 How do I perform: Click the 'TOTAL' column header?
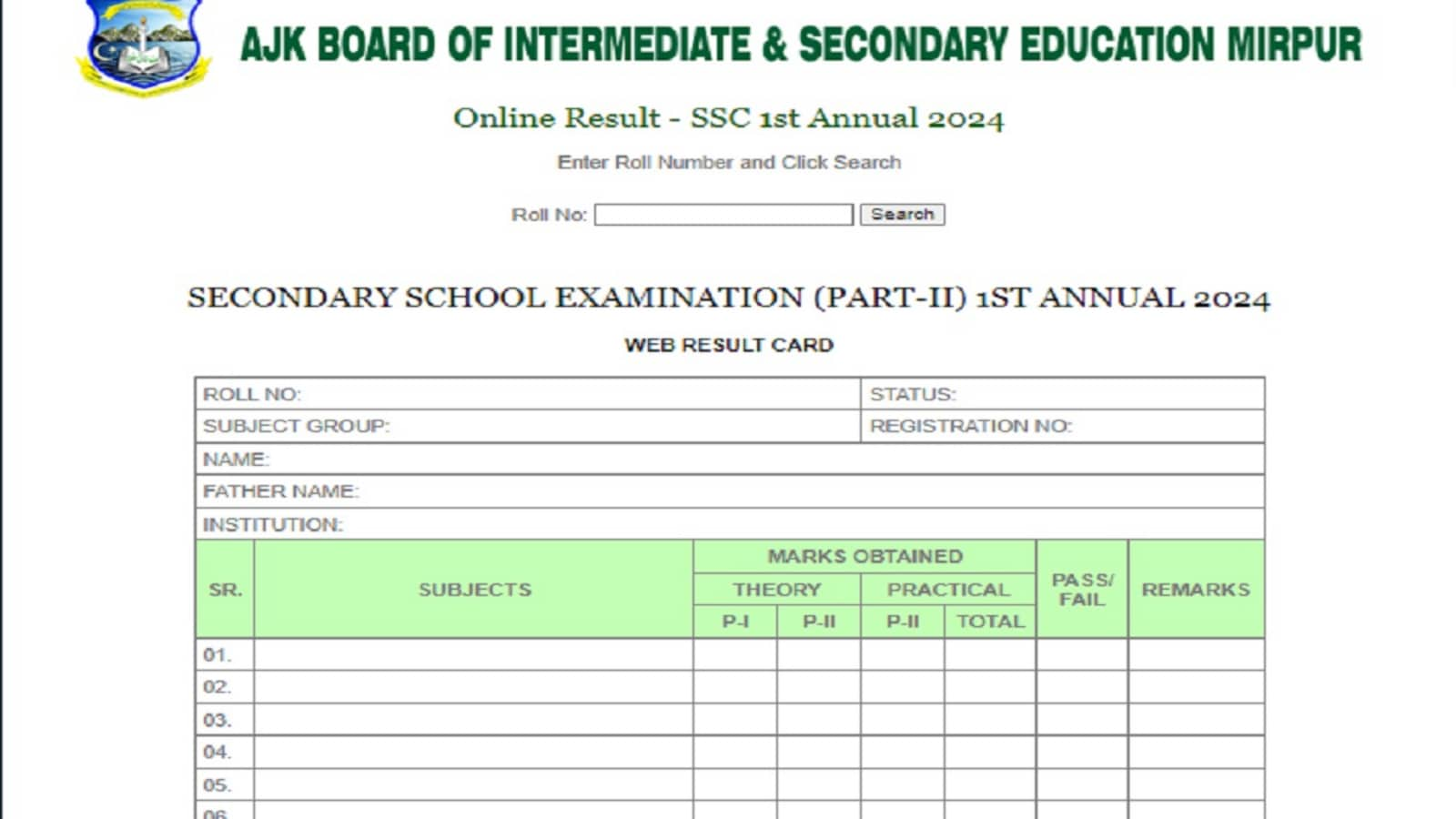click(x=990, y=622)
